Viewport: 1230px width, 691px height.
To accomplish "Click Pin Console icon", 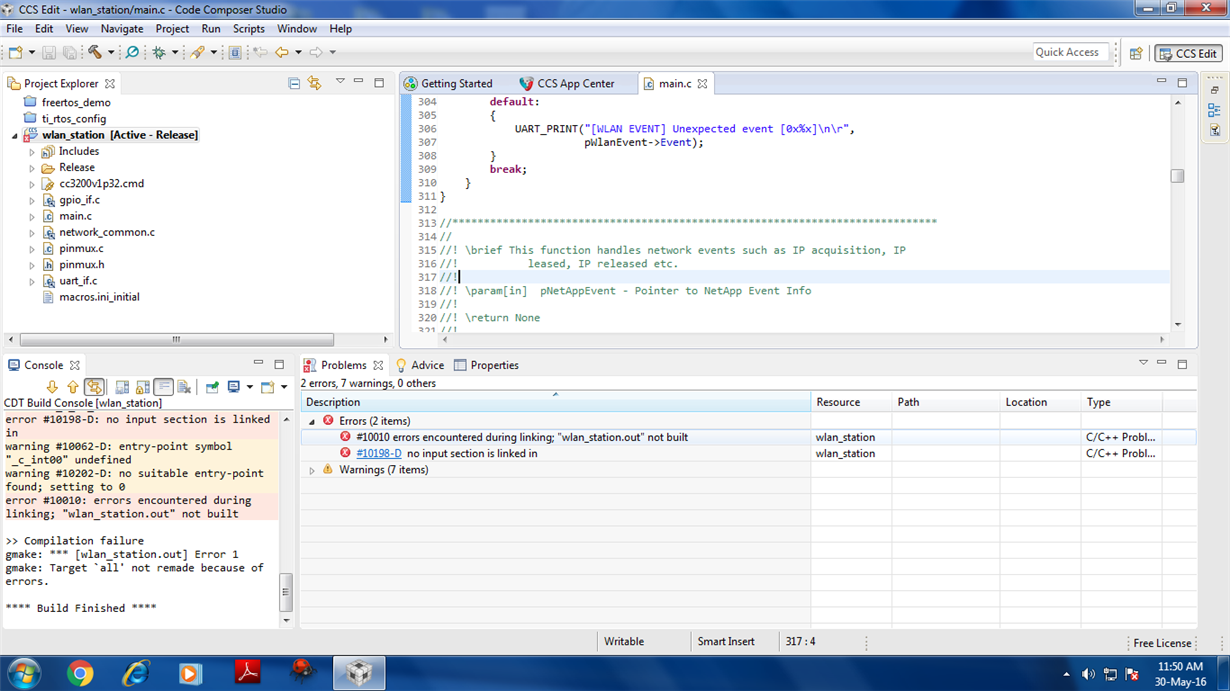I will pos(212,387).
